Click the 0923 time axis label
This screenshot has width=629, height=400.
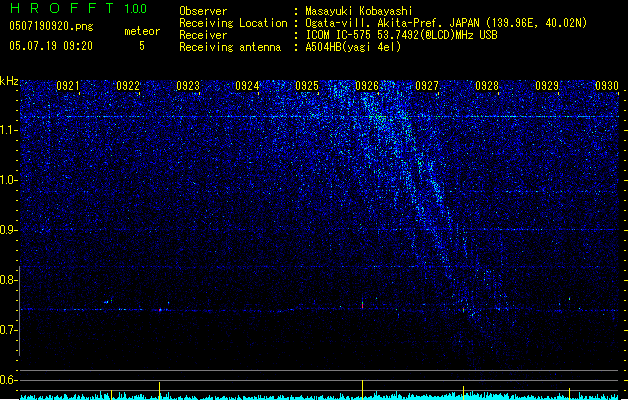pyautogui.click(x=188, y=86)
